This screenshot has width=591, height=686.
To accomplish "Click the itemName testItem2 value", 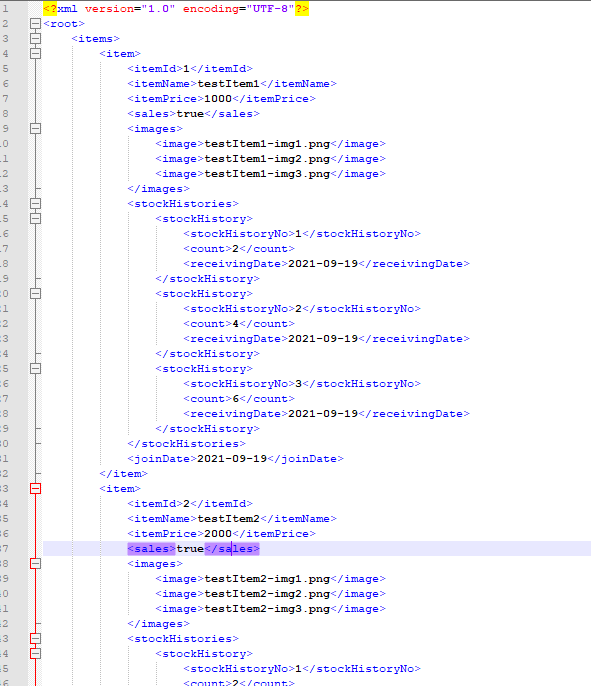I will [228, 518].
